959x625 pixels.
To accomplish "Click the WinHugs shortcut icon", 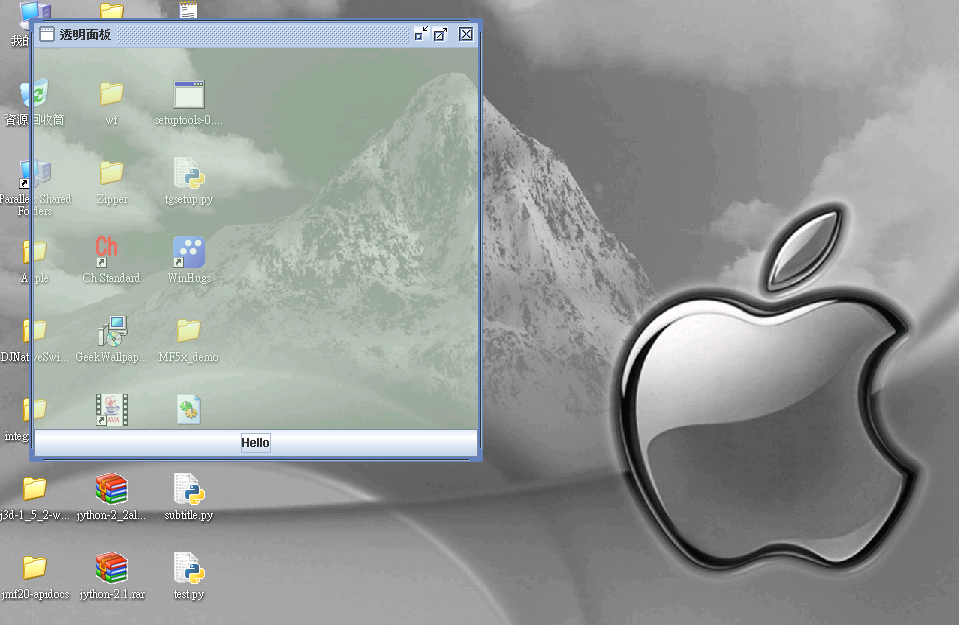I will coord(189,252).
